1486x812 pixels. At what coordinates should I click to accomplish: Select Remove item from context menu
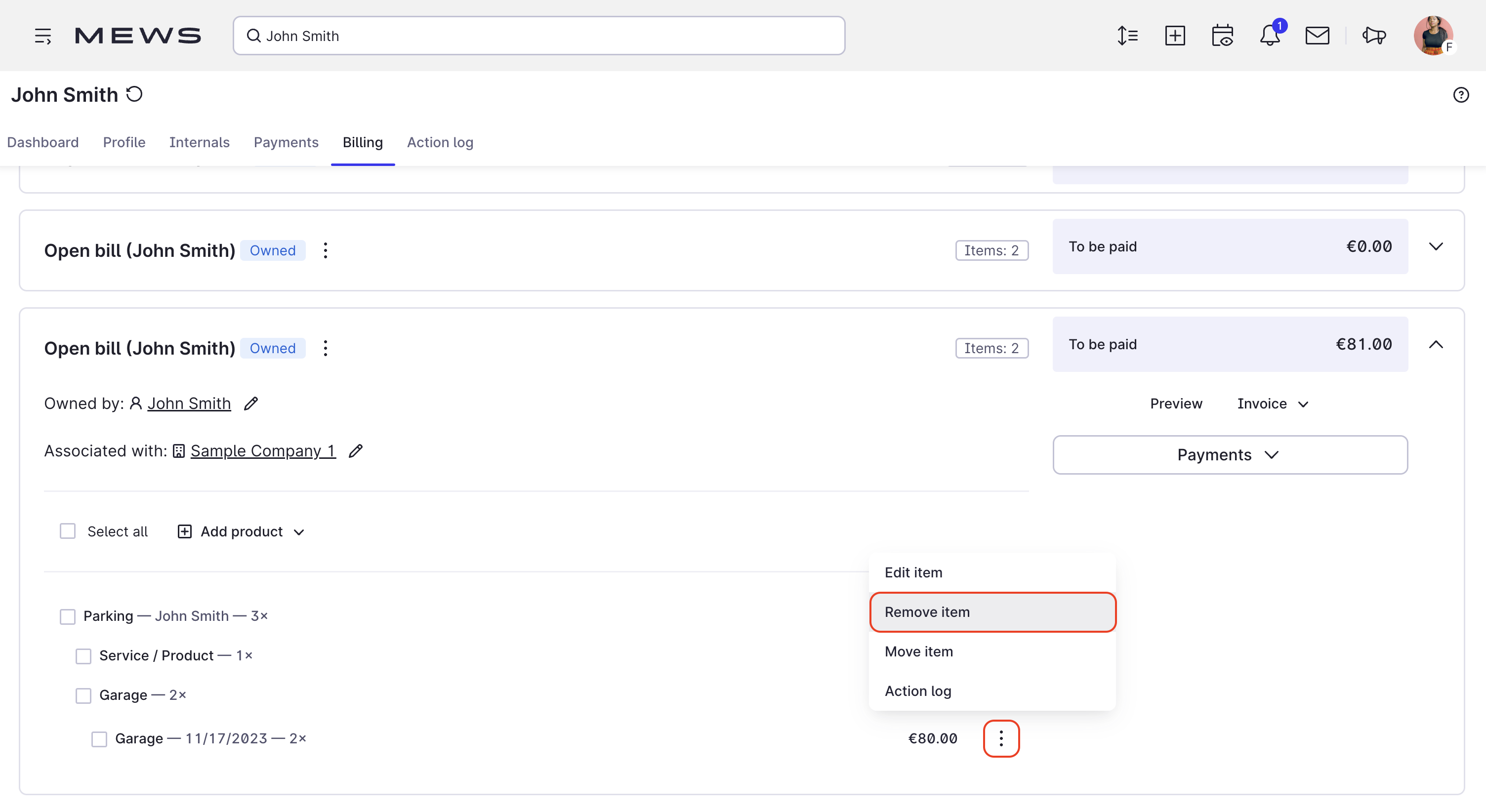click(992, 612)
